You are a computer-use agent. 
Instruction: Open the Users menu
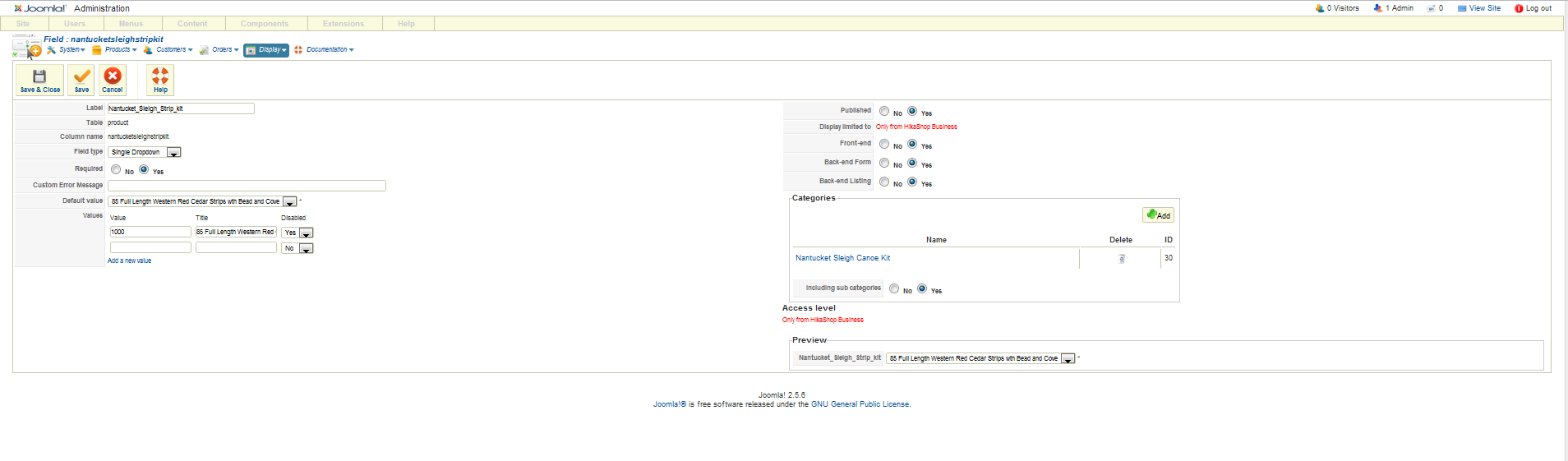tap(75, 24)
